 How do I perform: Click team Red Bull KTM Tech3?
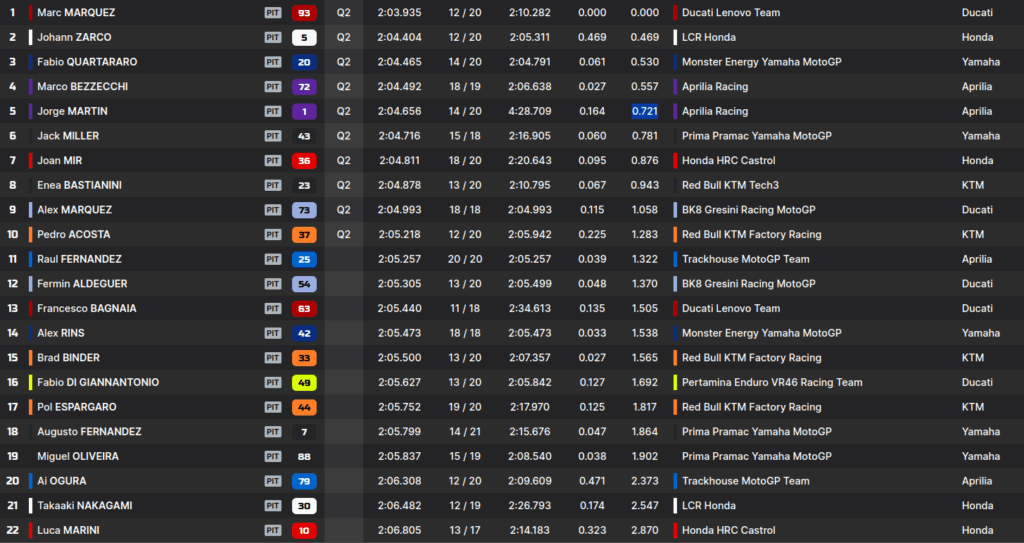[730, 185]
